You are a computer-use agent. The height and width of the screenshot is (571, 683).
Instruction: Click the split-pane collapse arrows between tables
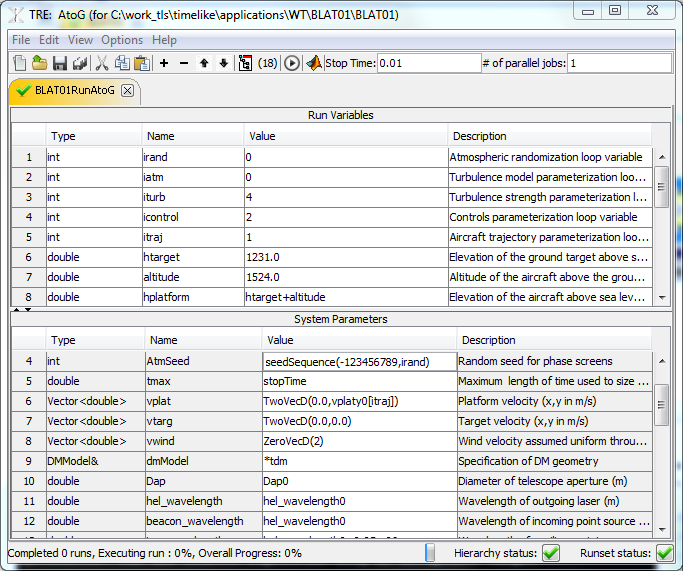(x=22, y=310)
